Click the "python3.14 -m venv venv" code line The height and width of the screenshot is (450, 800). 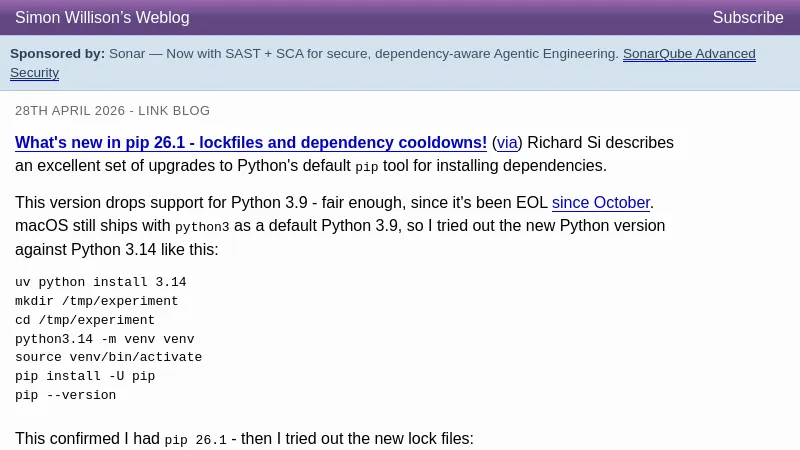pos(104,340)
